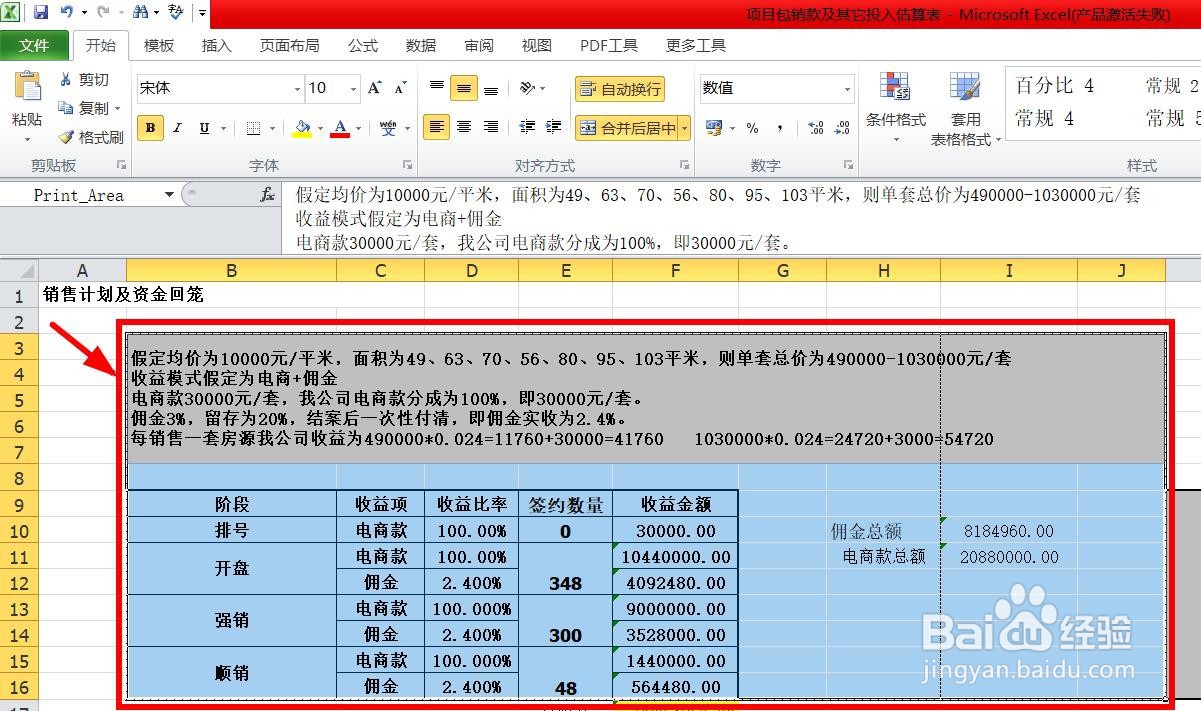Click the increase decimal places icon
This screenshot has width=1201, height=711.
817,128
